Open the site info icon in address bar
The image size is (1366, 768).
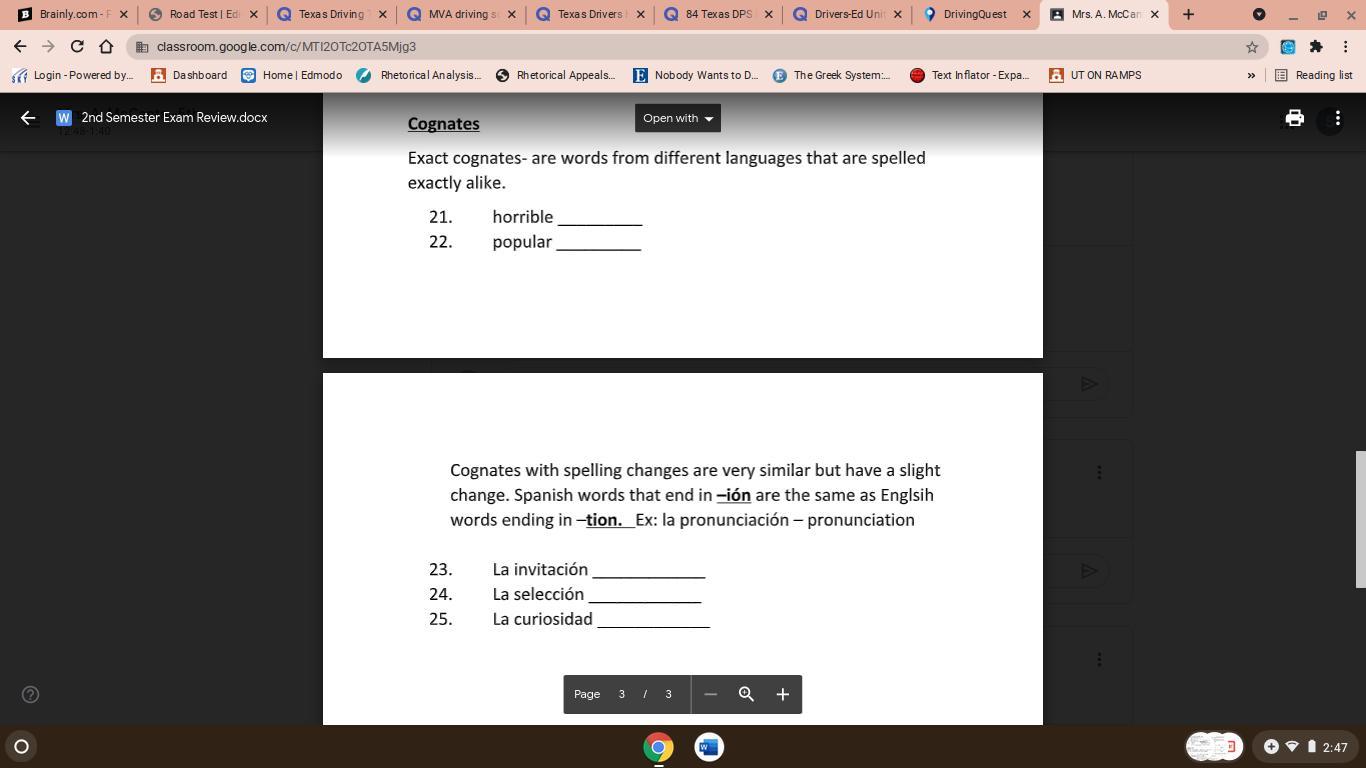click(142, 47)
